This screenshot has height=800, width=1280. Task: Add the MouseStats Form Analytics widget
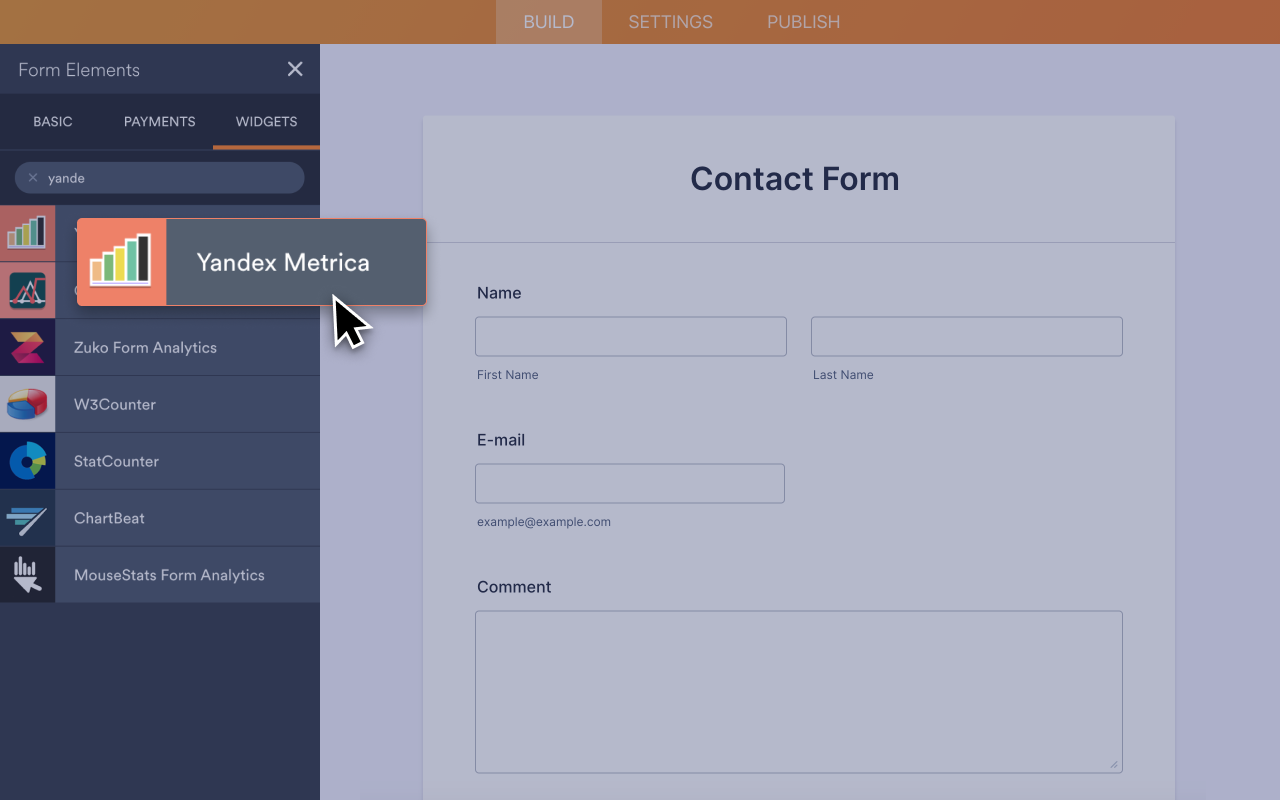[168, 575]
